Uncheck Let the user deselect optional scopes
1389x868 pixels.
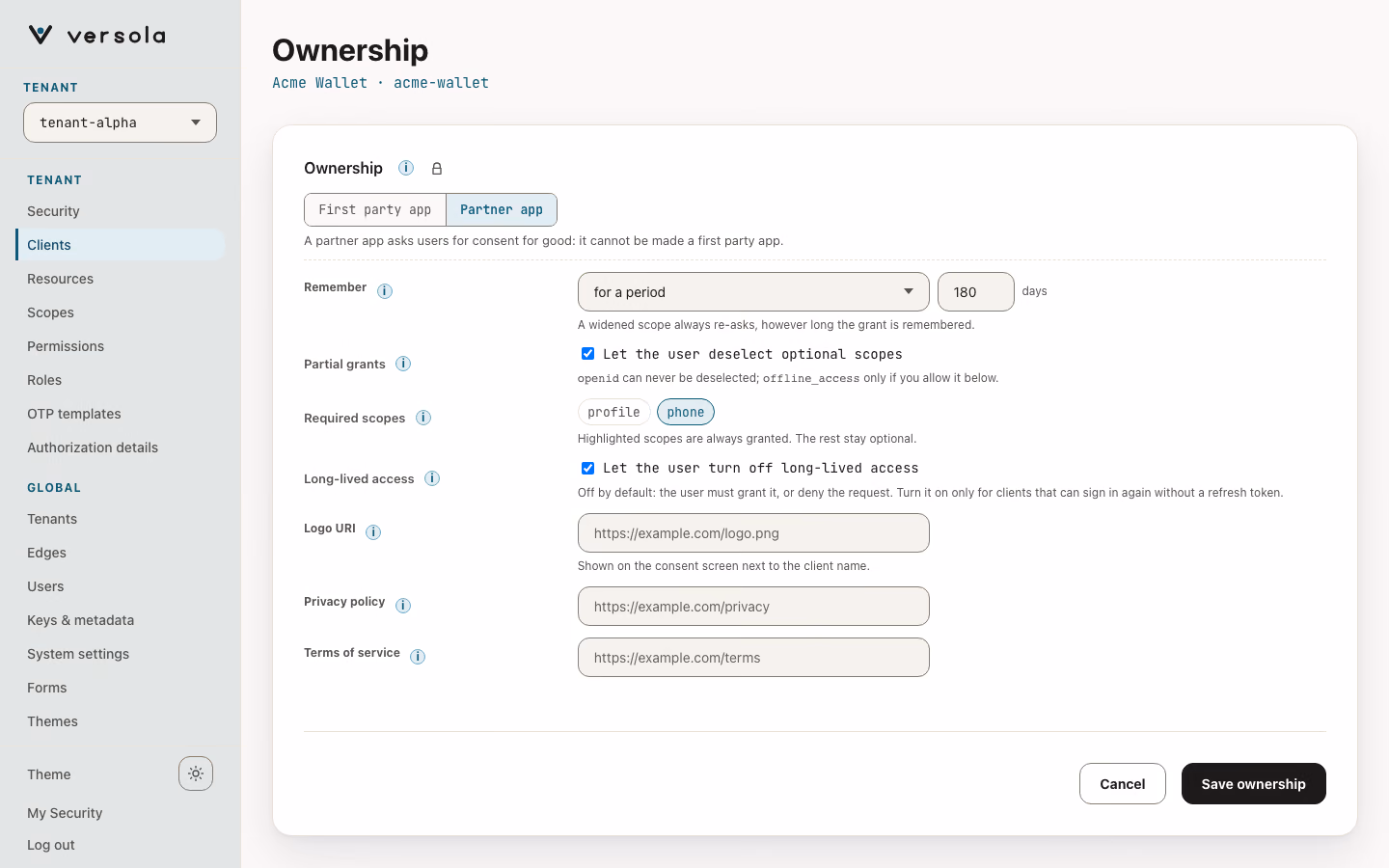(587, 354)
